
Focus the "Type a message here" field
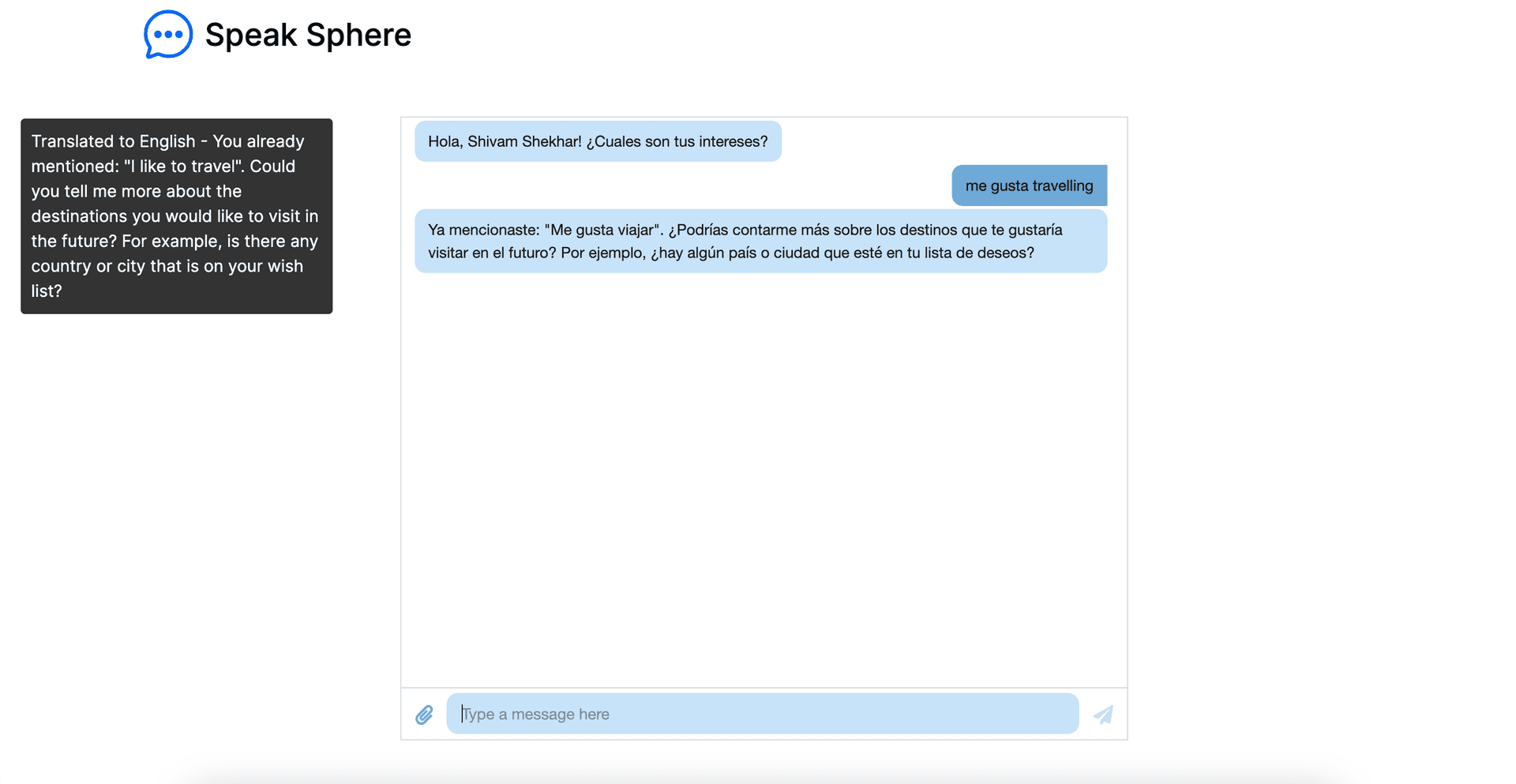[x=763, y=714]
